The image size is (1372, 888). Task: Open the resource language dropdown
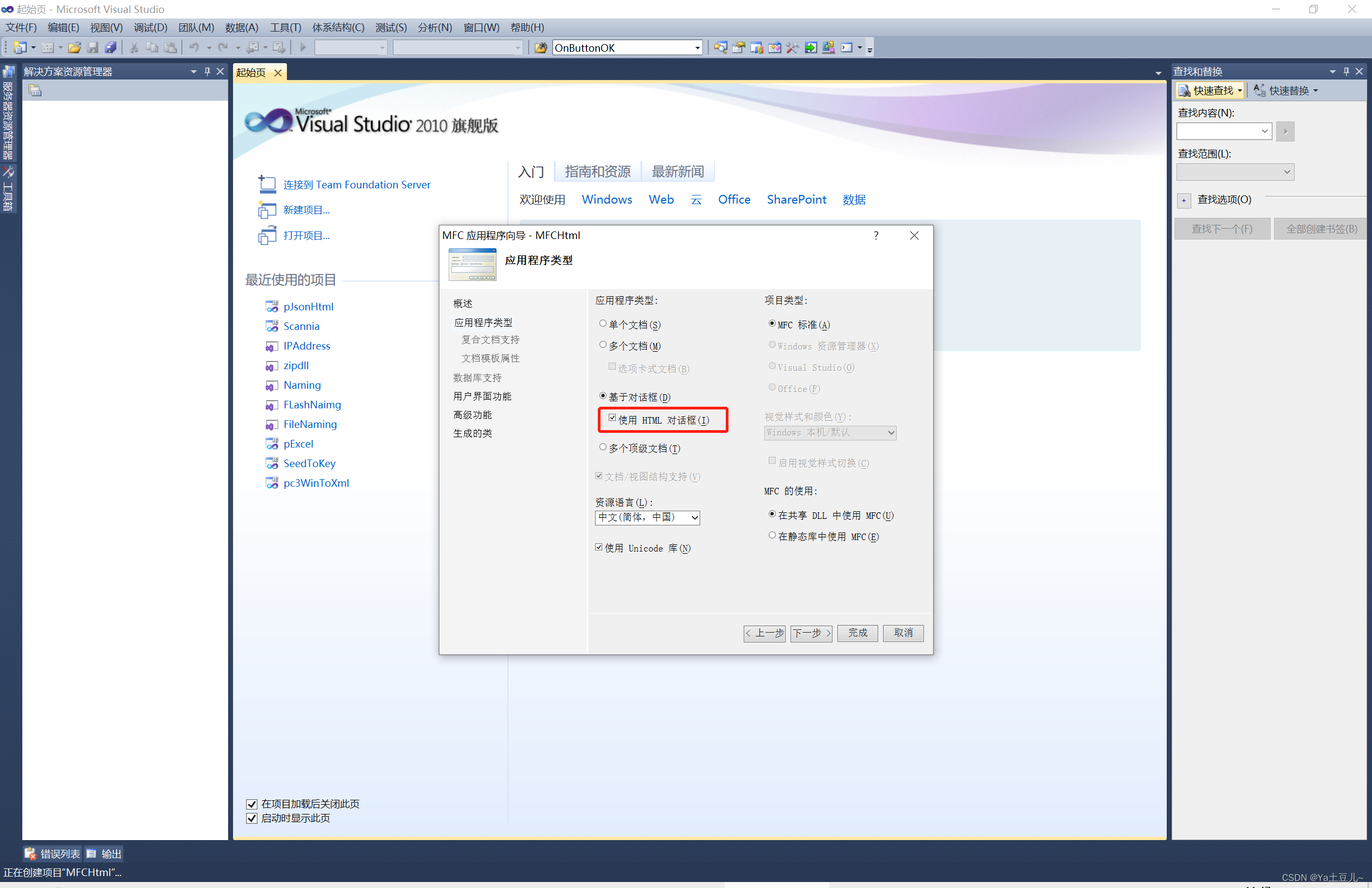click(x=694, y=517)
